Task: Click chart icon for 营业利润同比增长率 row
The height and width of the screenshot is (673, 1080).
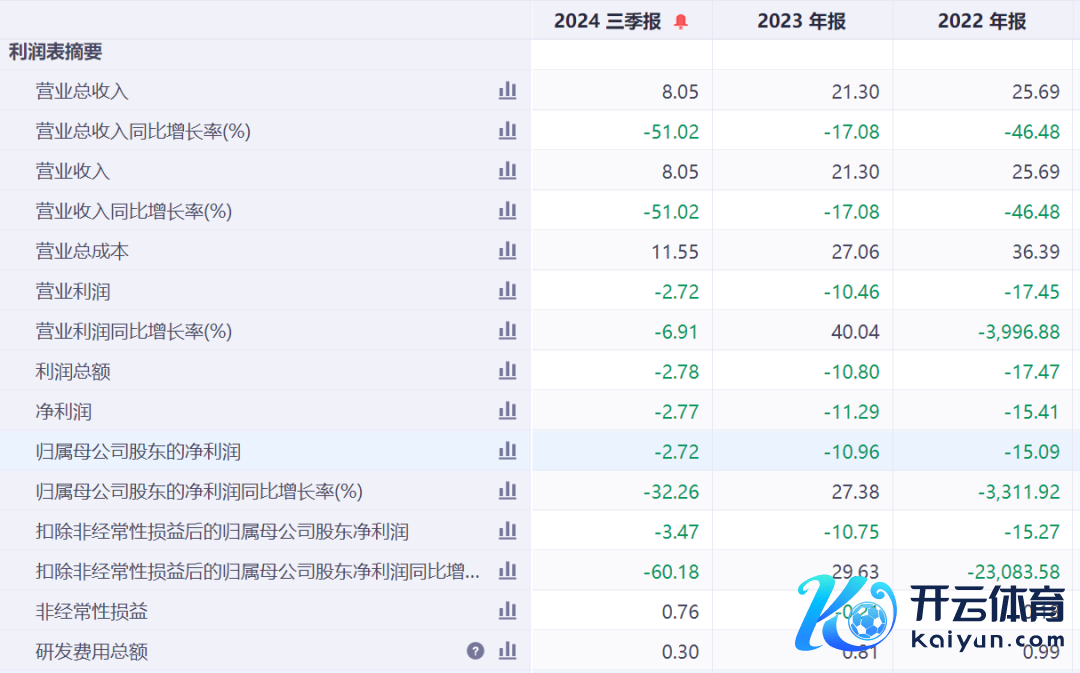Action: [508, 331]
